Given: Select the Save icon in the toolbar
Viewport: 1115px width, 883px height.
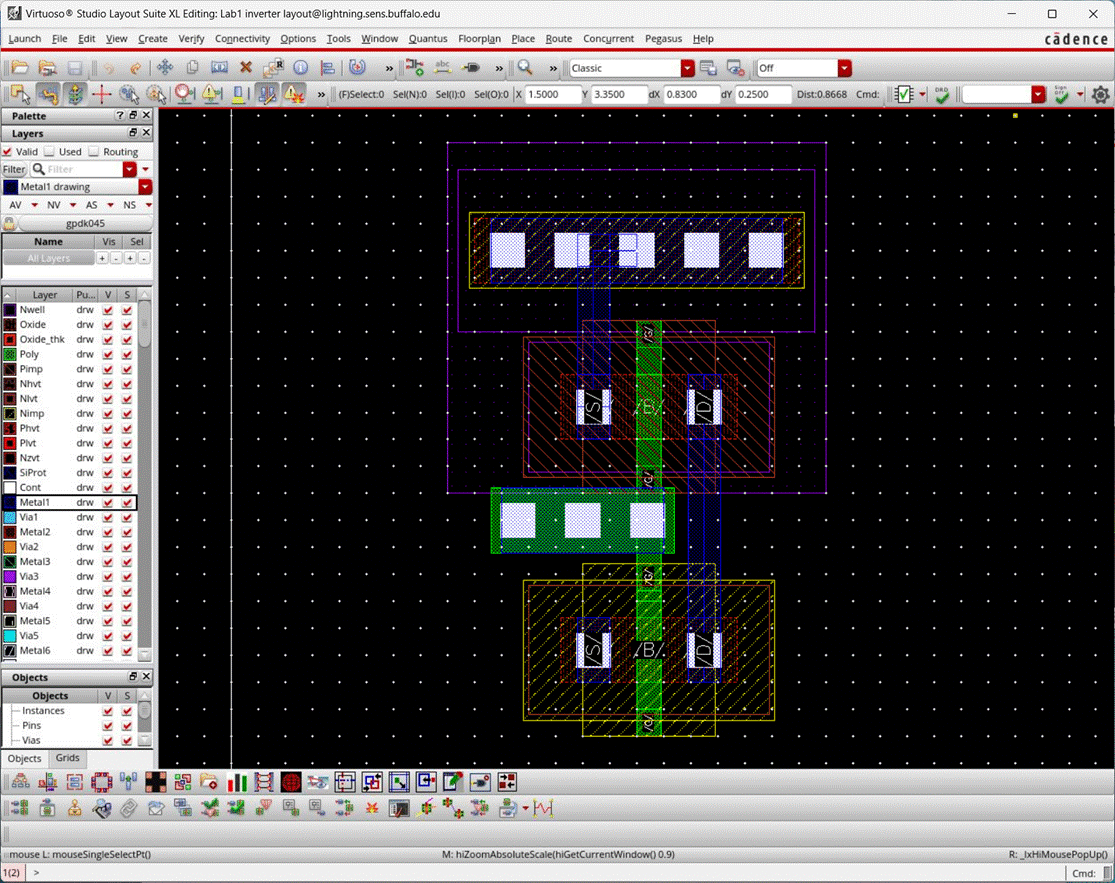Looking at the screenshot, I should (74, 67).
